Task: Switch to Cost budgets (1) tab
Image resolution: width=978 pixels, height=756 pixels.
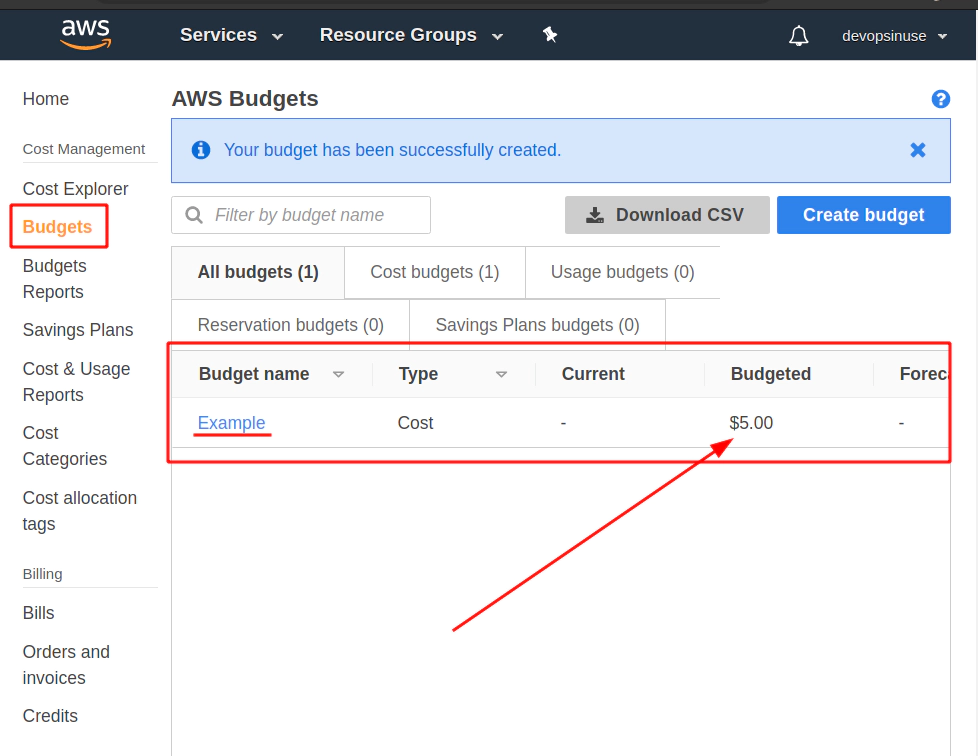Action: (435, 272)
